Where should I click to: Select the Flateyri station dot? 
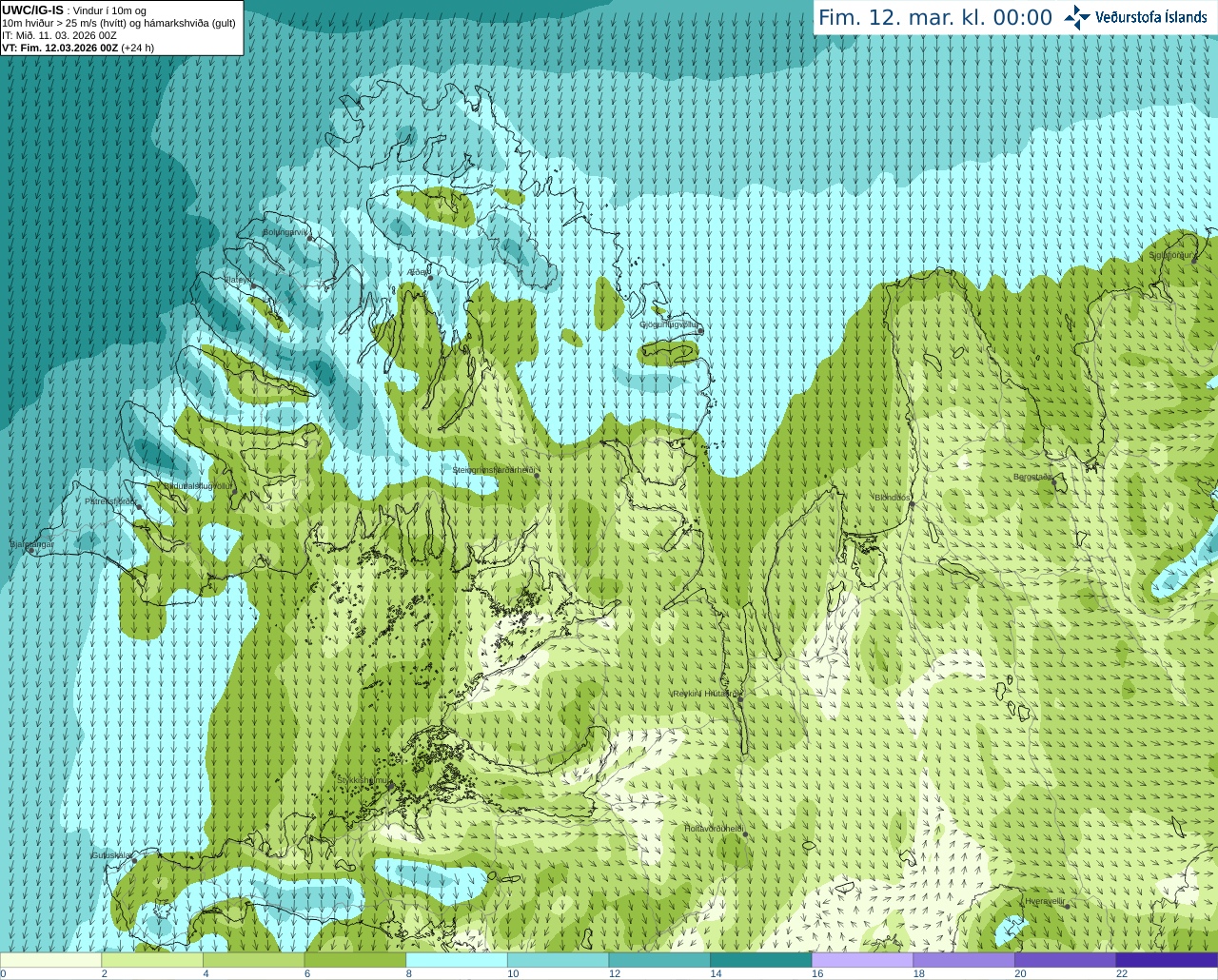tap(253, 286)
